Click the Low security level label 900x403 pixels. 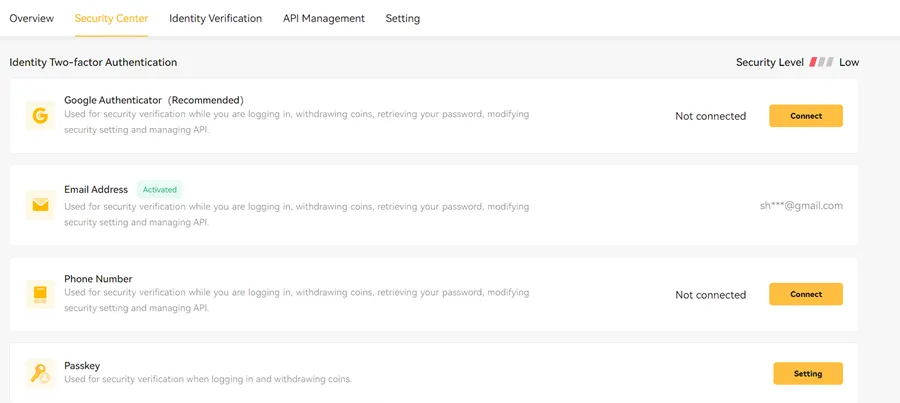click(849, 62)
